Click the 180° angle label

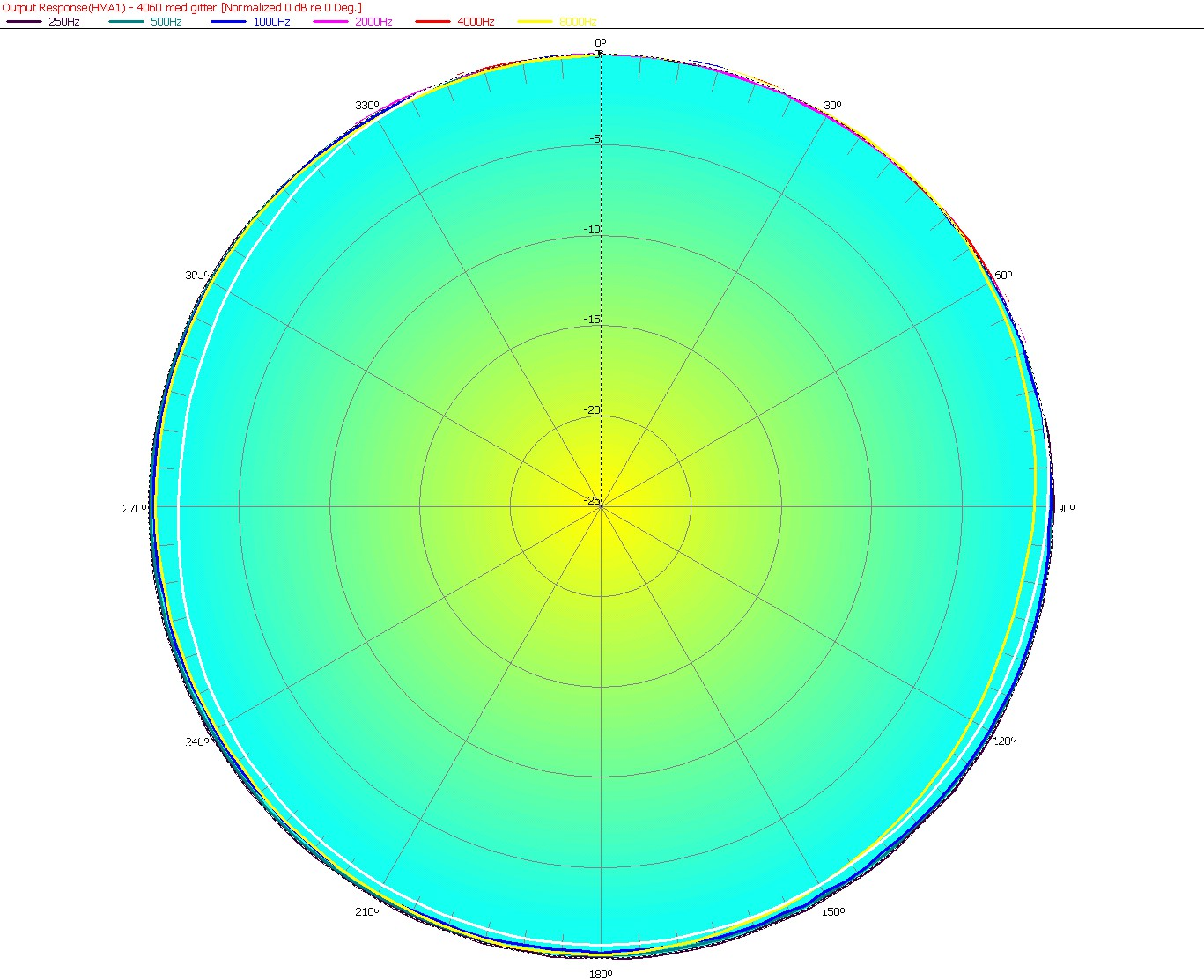click(601, 974)
